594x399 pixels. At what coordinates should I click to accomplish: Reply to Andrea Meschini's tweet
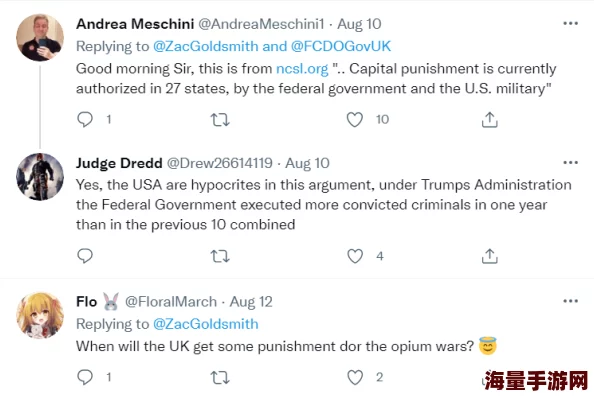85,119
